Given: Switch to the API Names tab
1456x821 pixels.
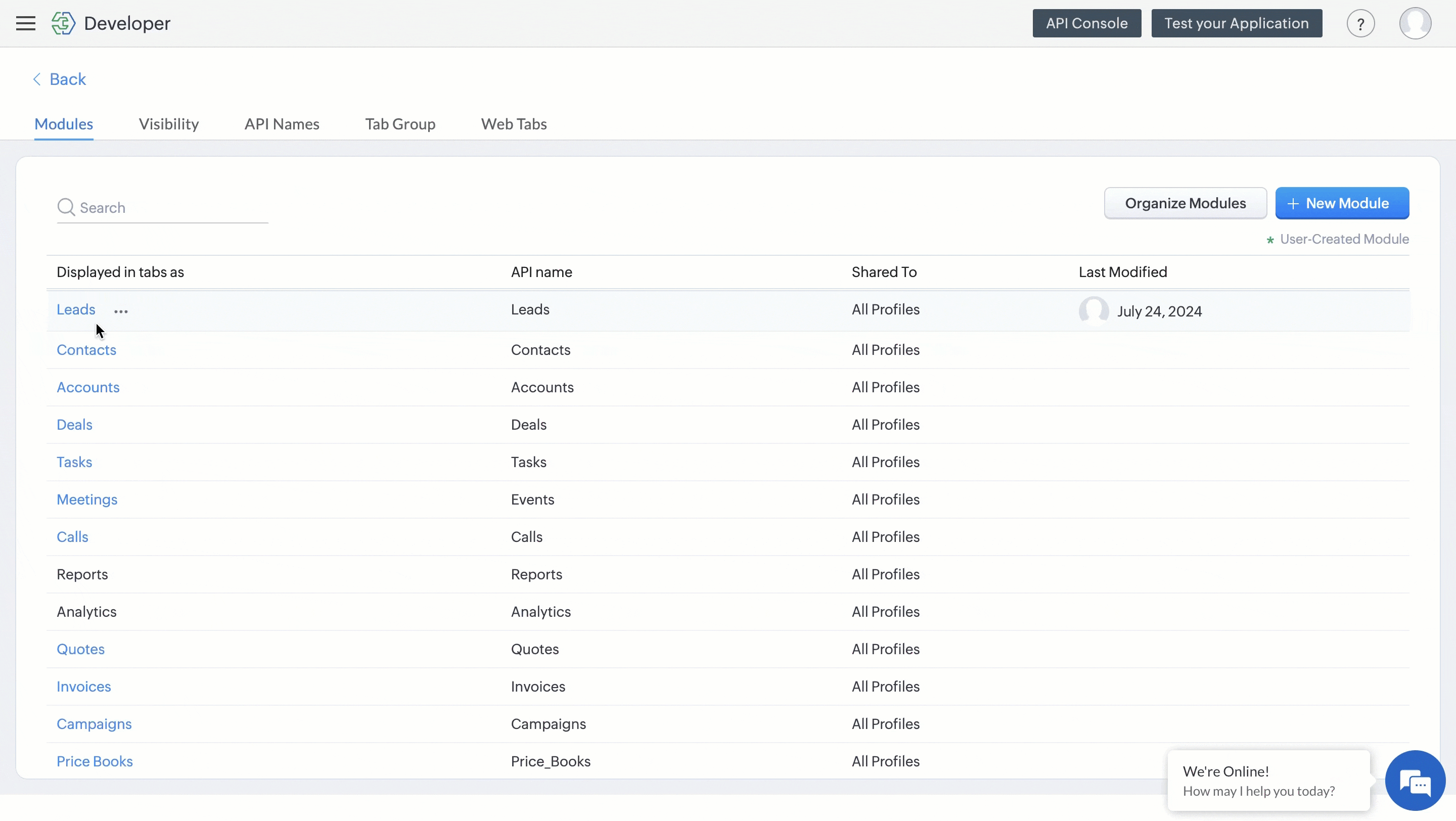Looking at the screenshot, I should click(282, 124).
